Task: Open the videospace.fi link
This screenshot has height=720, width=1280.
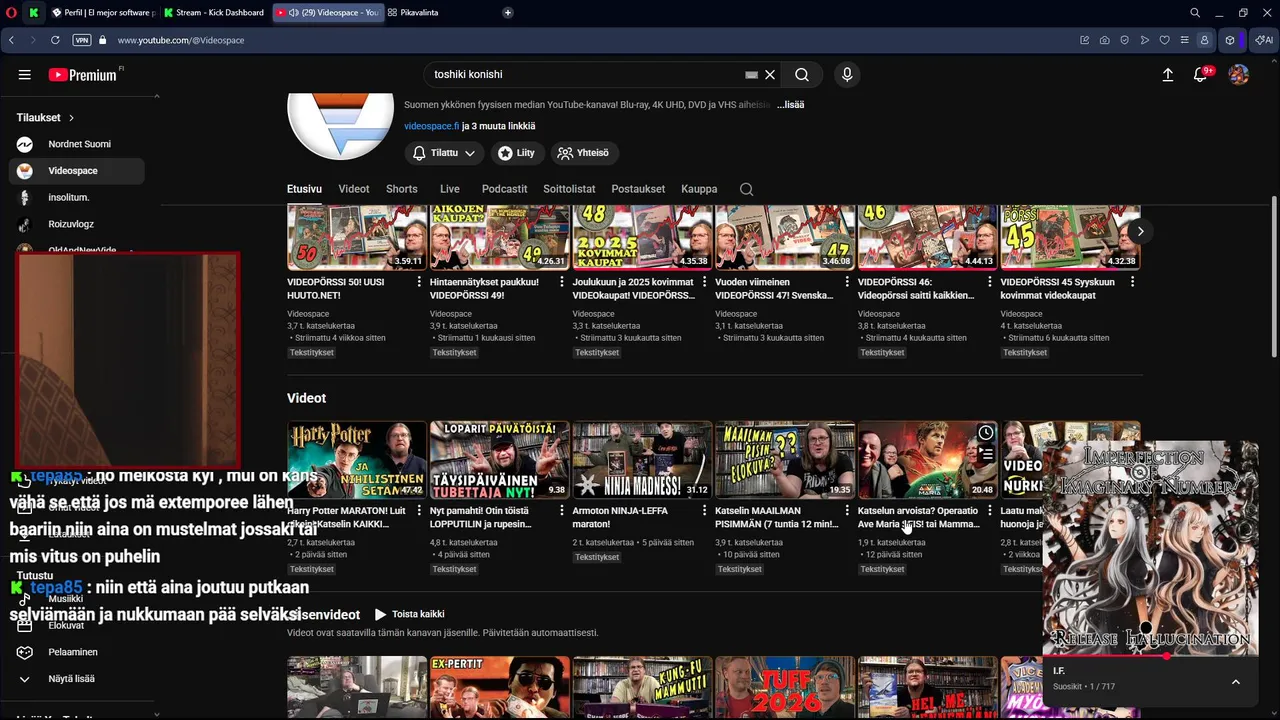Action: pyautogui.click(x=432, y=126)
